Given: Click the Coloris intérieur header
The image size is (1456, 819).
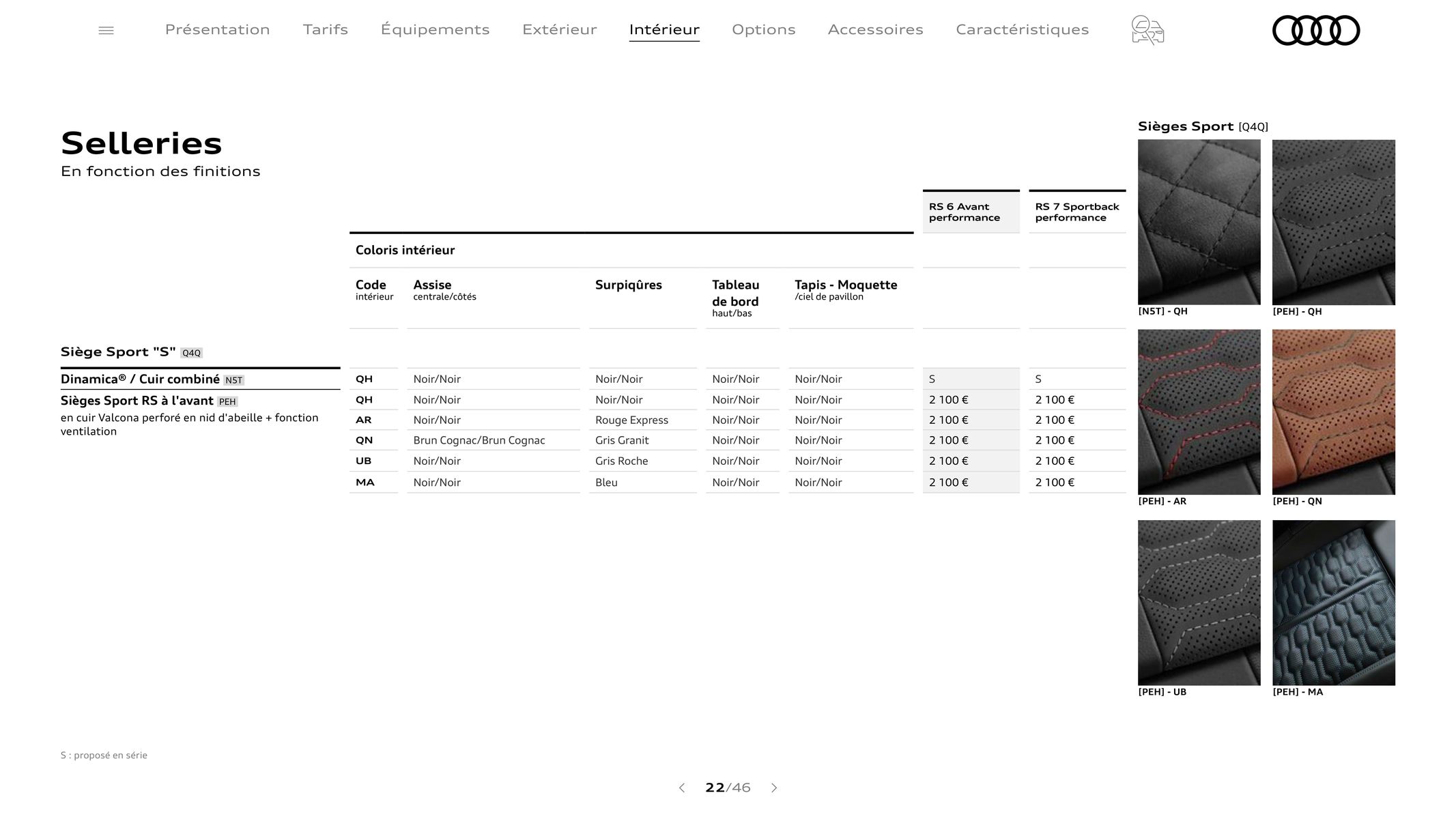Looking at the screenshot, I should point(405,250).
